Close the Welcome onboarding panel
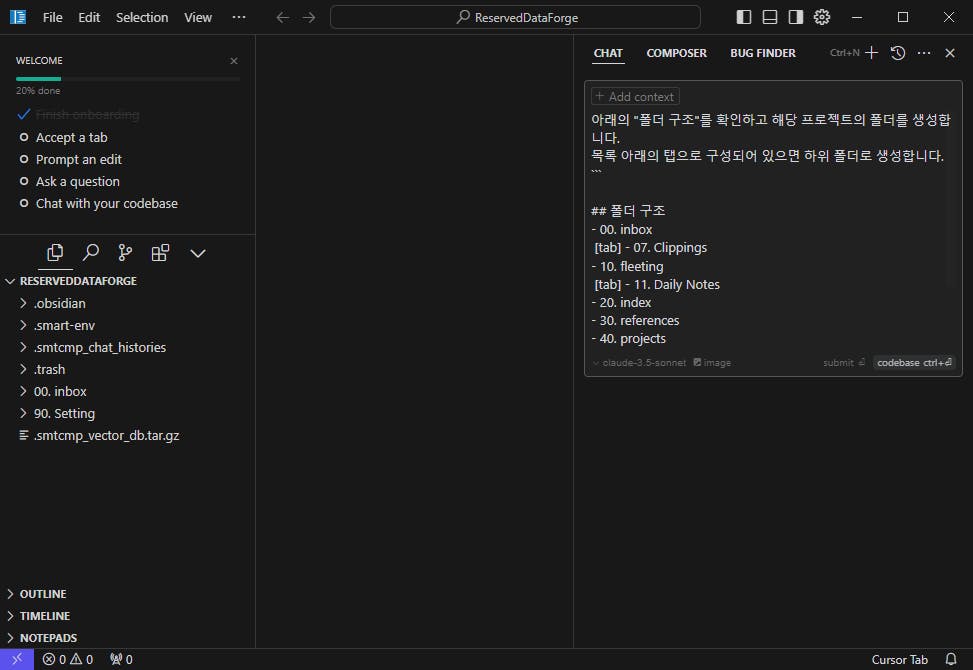973x670 pixels. click(234, 61)
